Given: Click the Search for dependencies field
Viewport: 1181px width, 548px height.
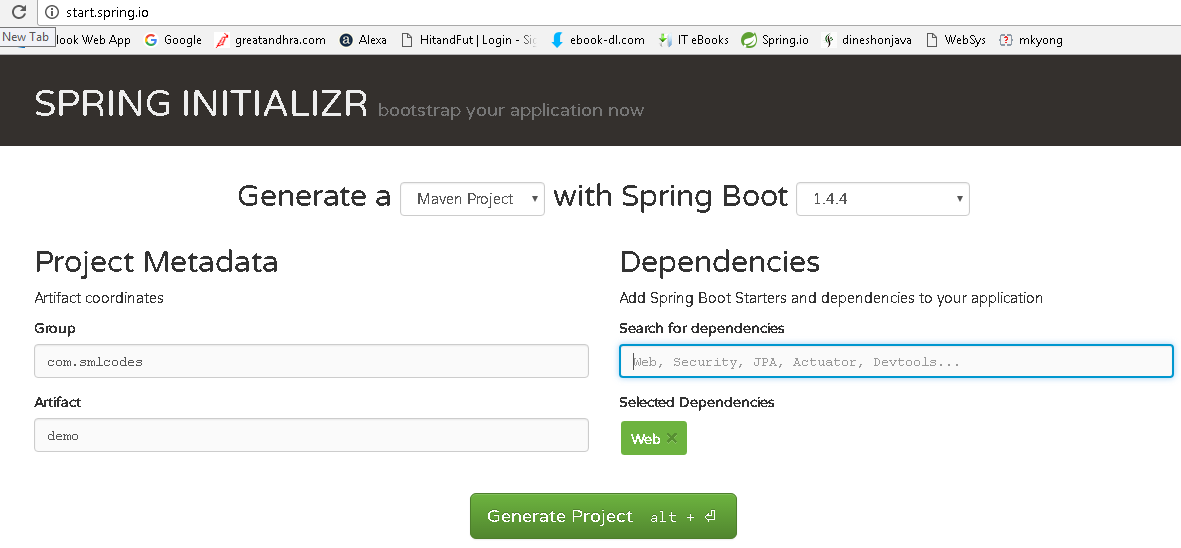Looking at the screenshot, I should point(895,361).
